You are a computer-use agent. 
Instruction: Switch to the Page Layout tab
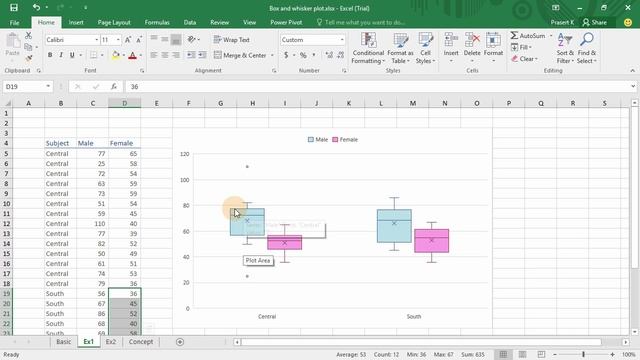tap(114, 22)
